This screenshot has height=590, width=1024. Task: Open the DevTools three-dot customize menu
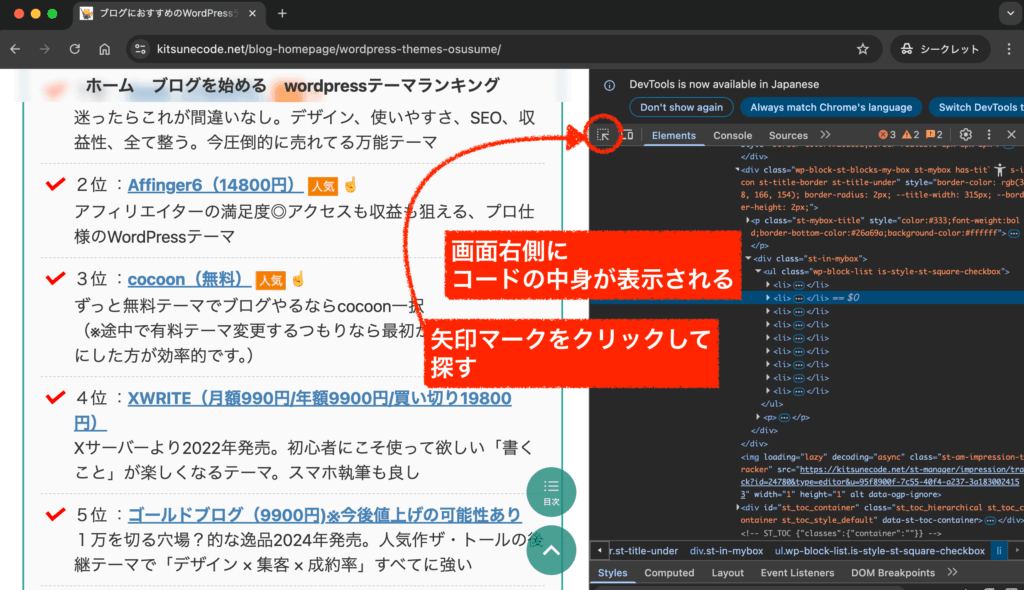989,135
